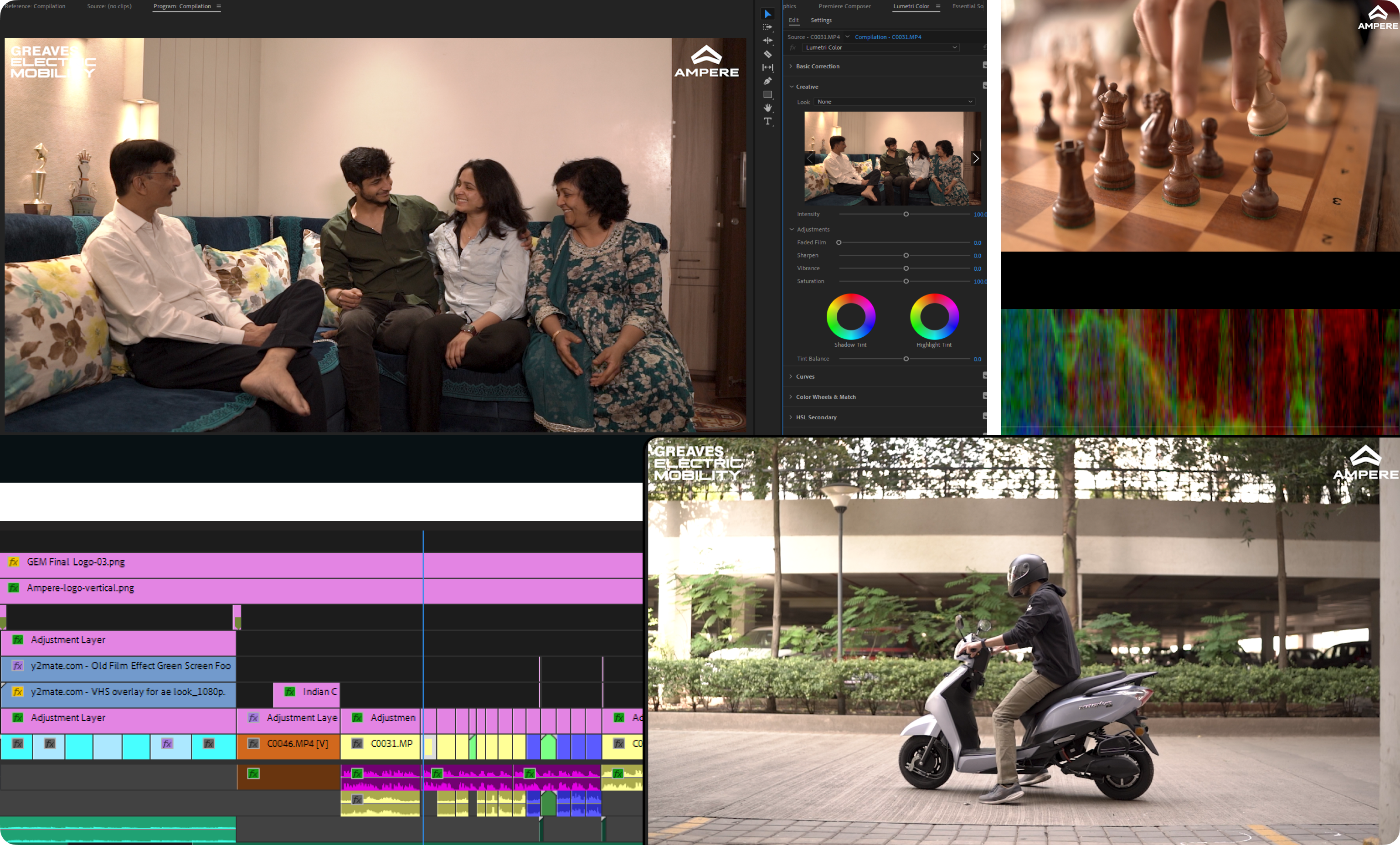Open the Look dropdown showing None
Image resolution: width=1400 pixels, height=845 pixels.
click(895, 102)
